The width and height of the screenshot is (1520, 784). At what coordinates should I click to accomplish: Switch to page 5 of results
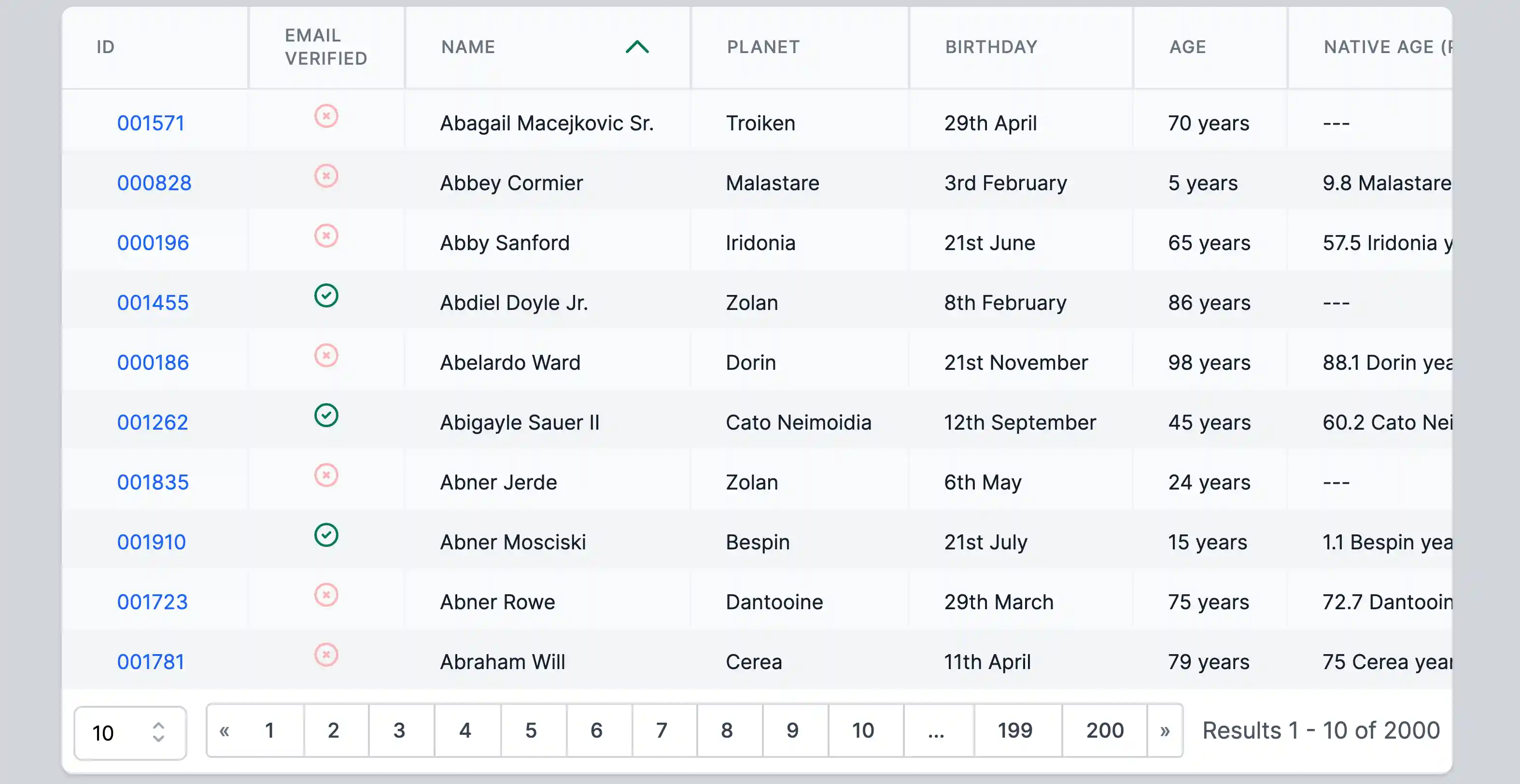pos(531,731)
